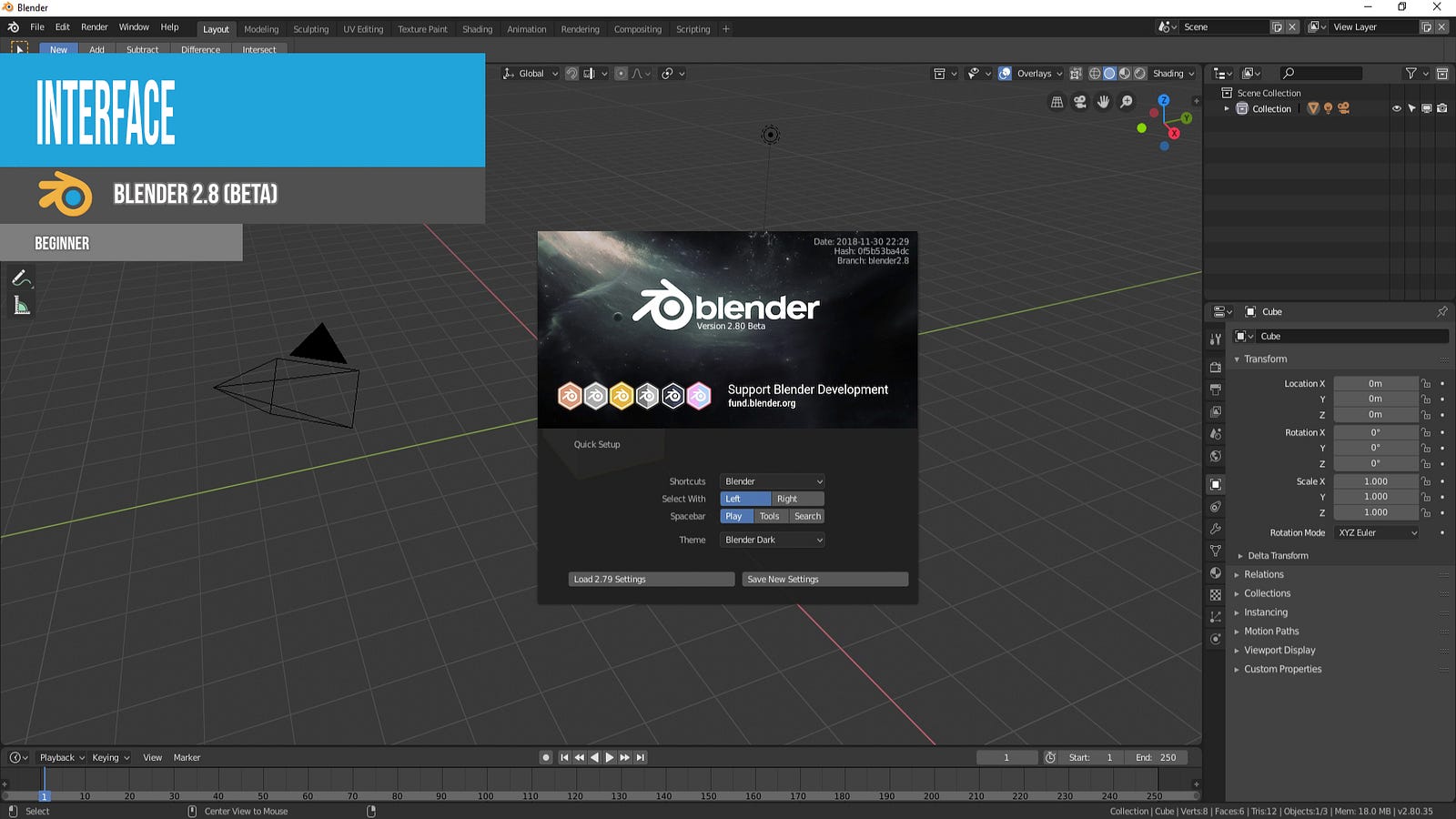Open the World properties tab
Image resolution: width=1456 pixels, height=819 pixels.
tap(1216, 456)
